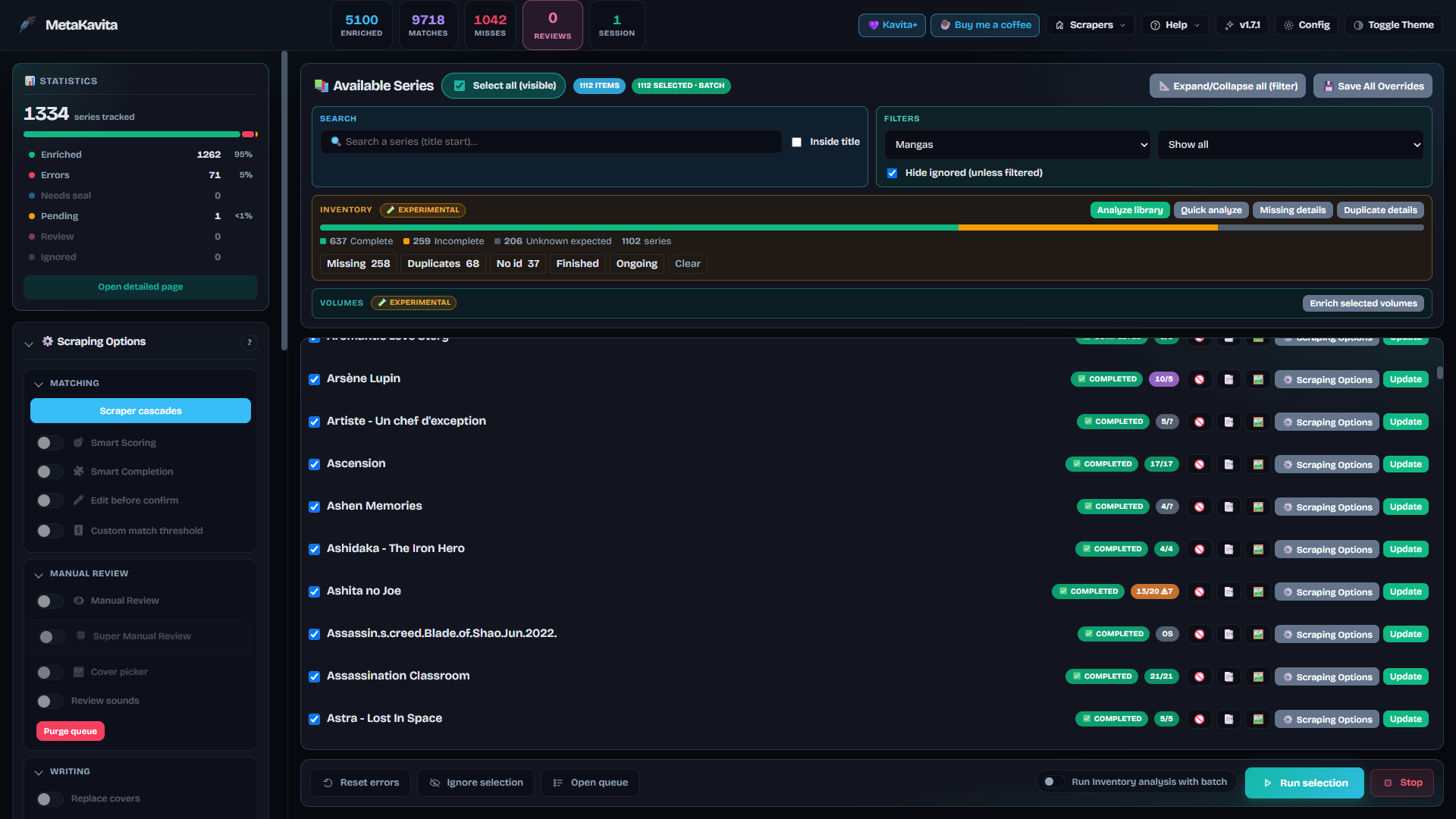Turn on the Manual Review toggle
The width and height of the screenshot is (1456, 819).
pyautogui.click(x=50, y=601)
